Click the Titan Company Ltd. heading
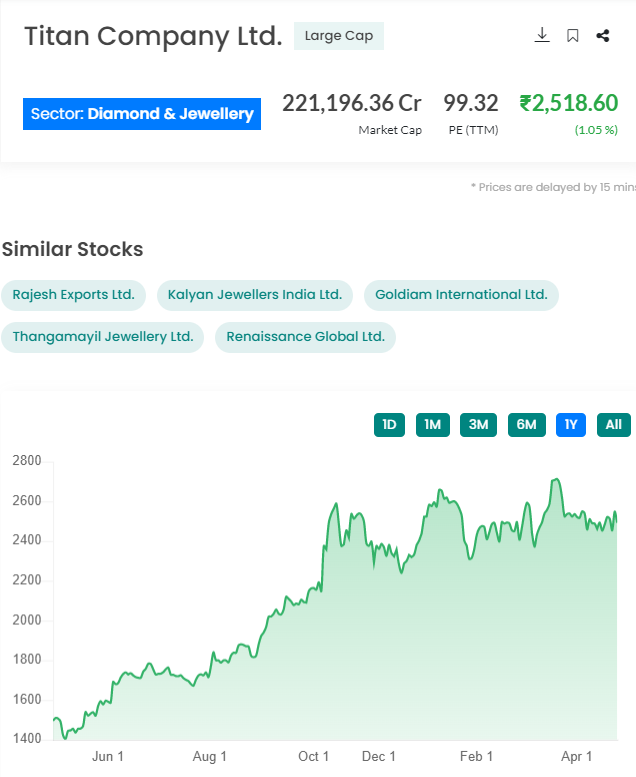This screenshot has width=636, height=777. [x=153, y=36]
